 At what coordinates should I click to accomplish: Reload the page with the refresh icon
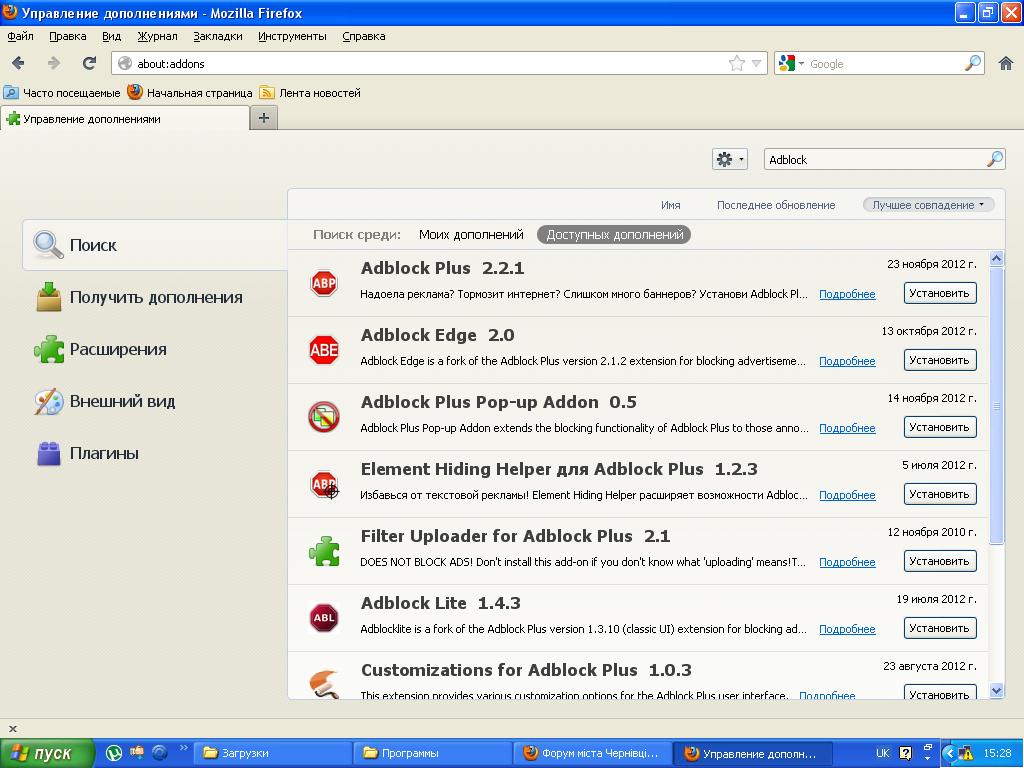pos(89,63)
